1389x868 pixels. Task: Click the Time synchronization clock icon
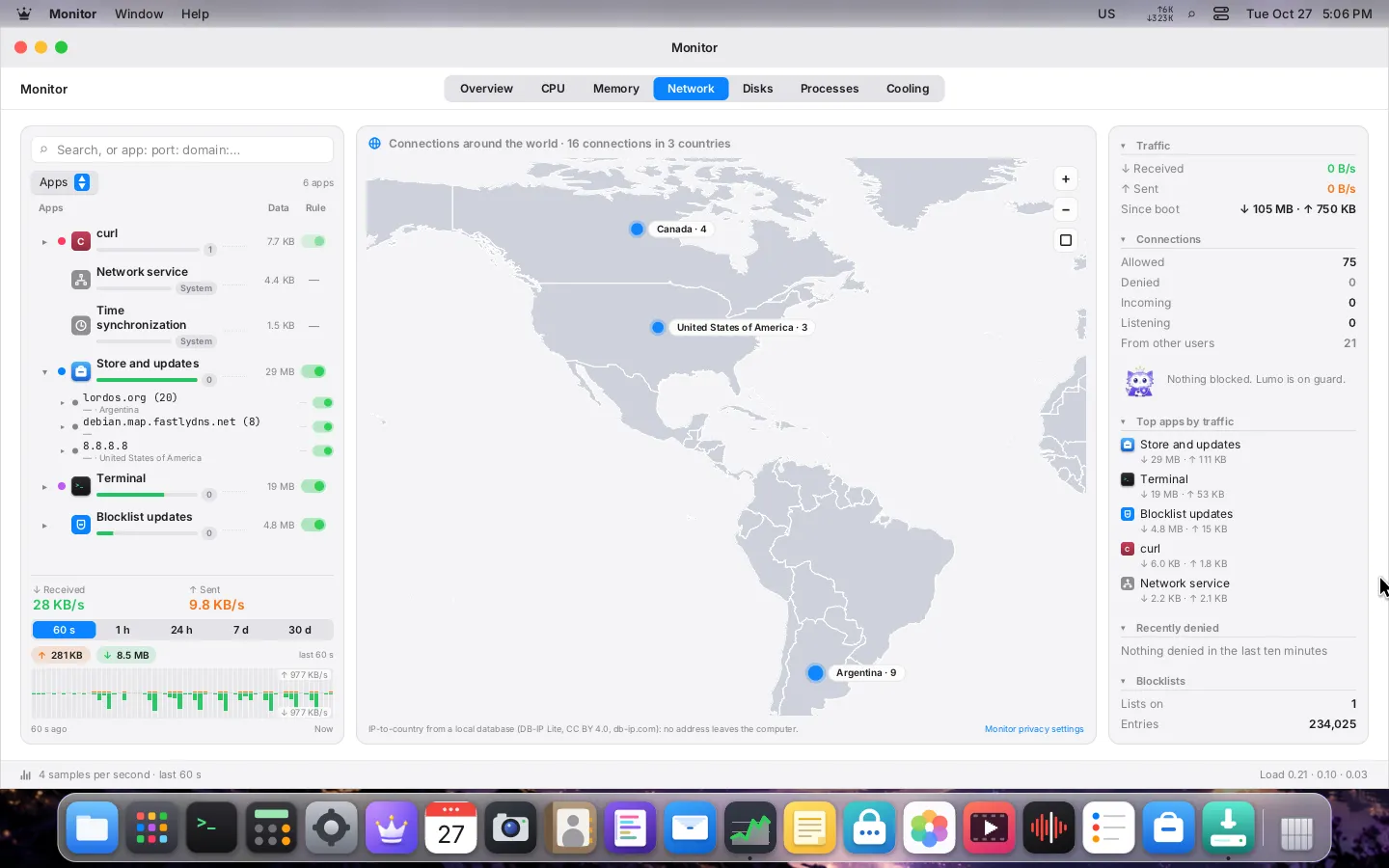tap(81, 325)
